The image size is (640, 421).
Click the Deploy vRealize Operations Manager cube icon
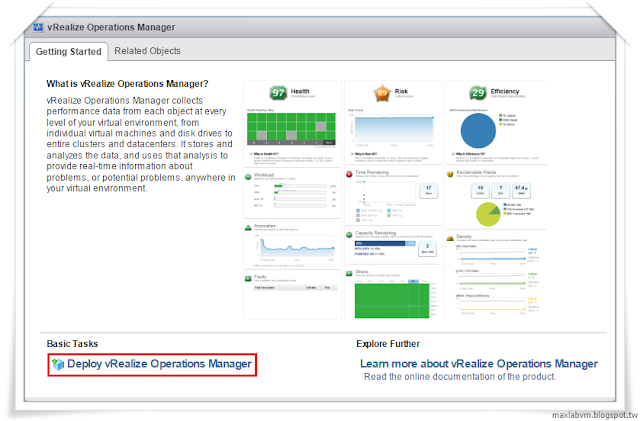58,364
